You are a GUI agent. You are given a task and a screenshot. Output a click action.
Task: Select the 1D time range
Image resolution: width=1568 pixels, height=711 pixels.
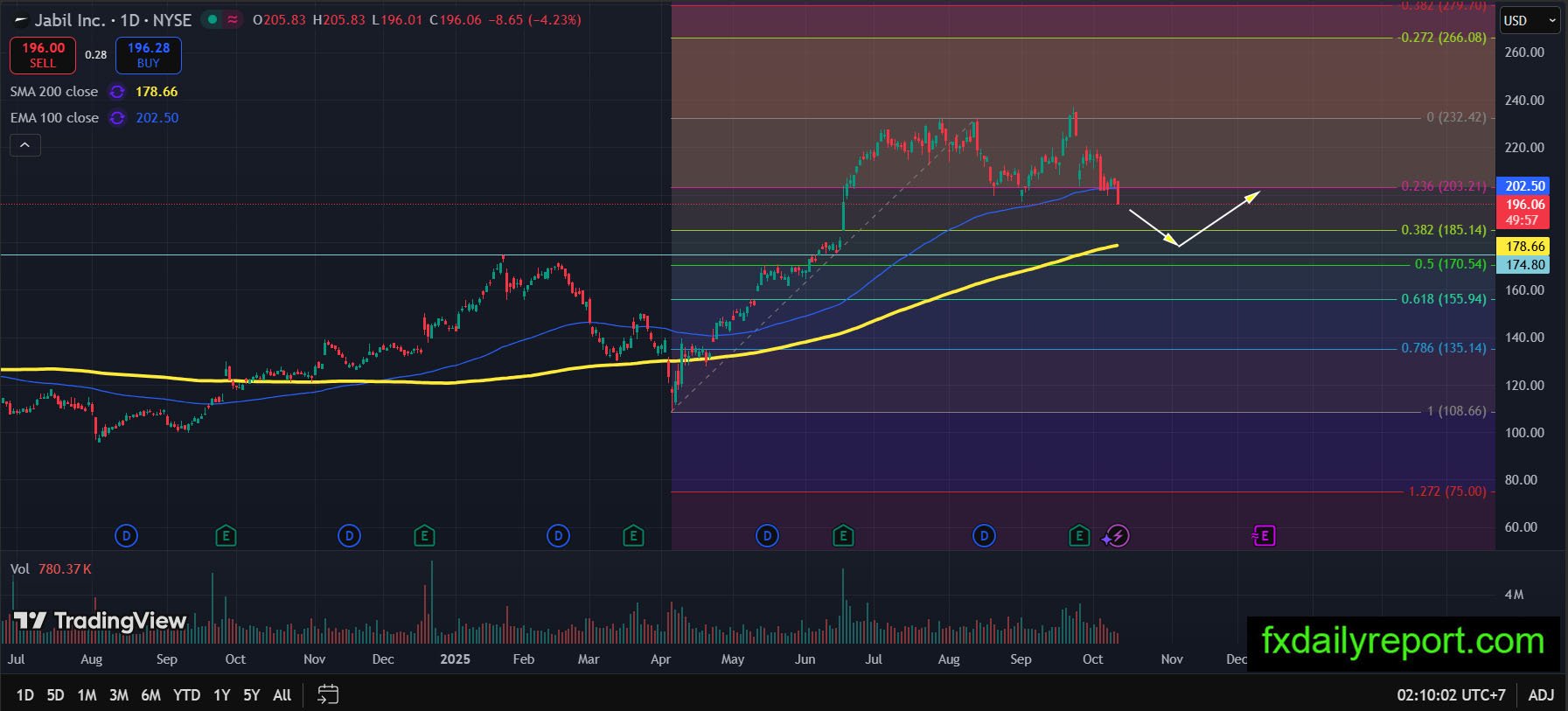click(25, 694)
